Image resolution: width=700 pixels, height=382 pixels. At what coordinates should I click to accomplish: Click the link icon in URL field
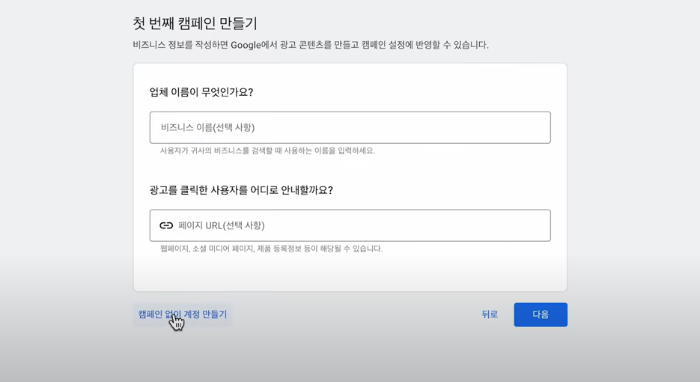[166, 225]
